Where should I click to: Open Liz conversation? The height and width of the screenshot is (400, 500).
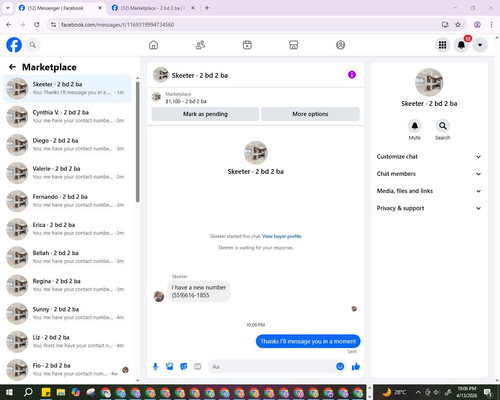(68, 342)
